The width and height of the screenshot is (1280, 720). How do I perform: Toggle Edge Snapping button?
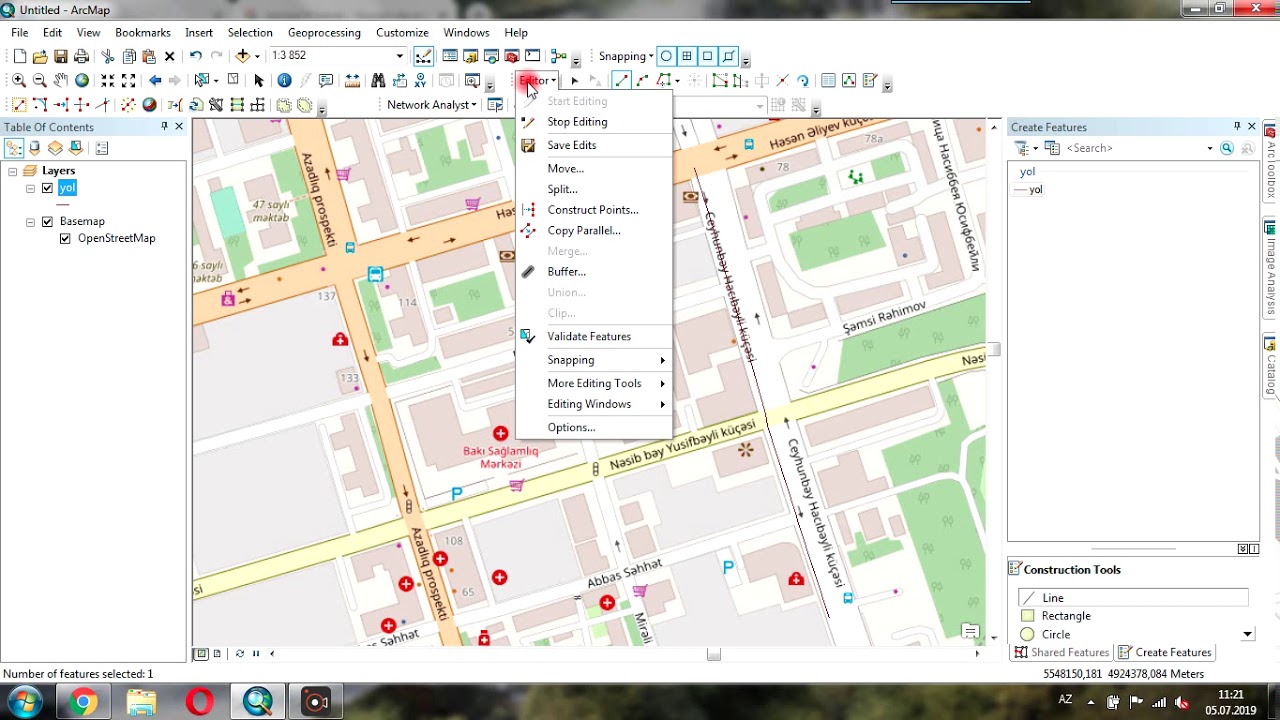[x=728, y=56]
